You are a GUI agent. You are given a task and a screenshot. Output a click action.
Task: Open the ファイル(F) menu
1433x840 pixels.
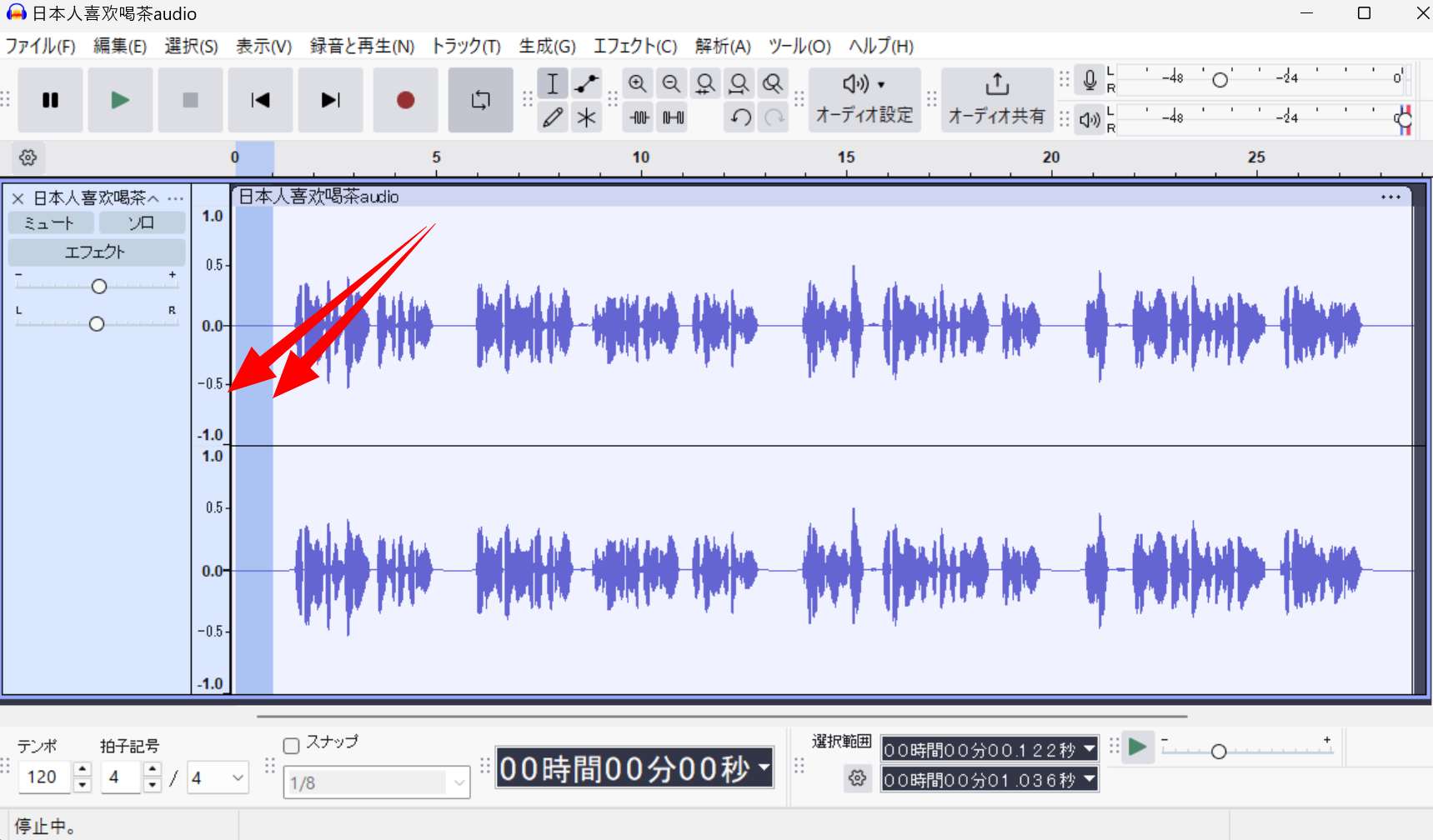click(x=40, y=47)
